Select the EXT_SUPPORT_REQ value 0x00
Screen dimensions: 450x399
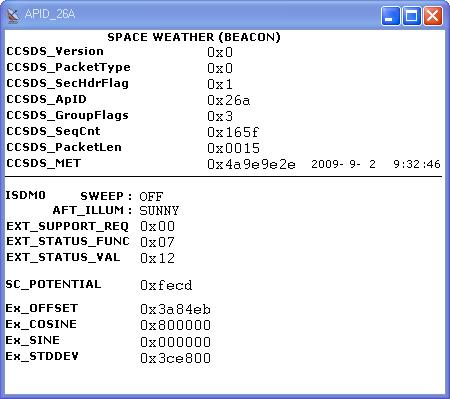click(x=157, y=226)
